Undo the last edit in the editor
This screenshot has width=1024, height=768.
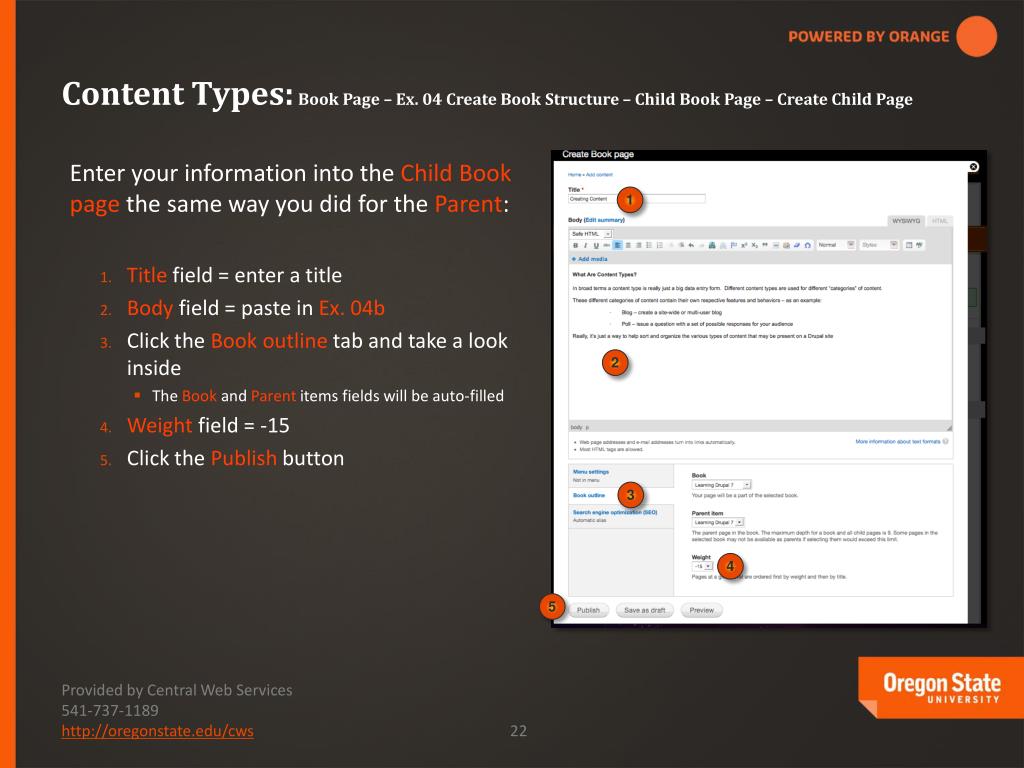[691, 246]
